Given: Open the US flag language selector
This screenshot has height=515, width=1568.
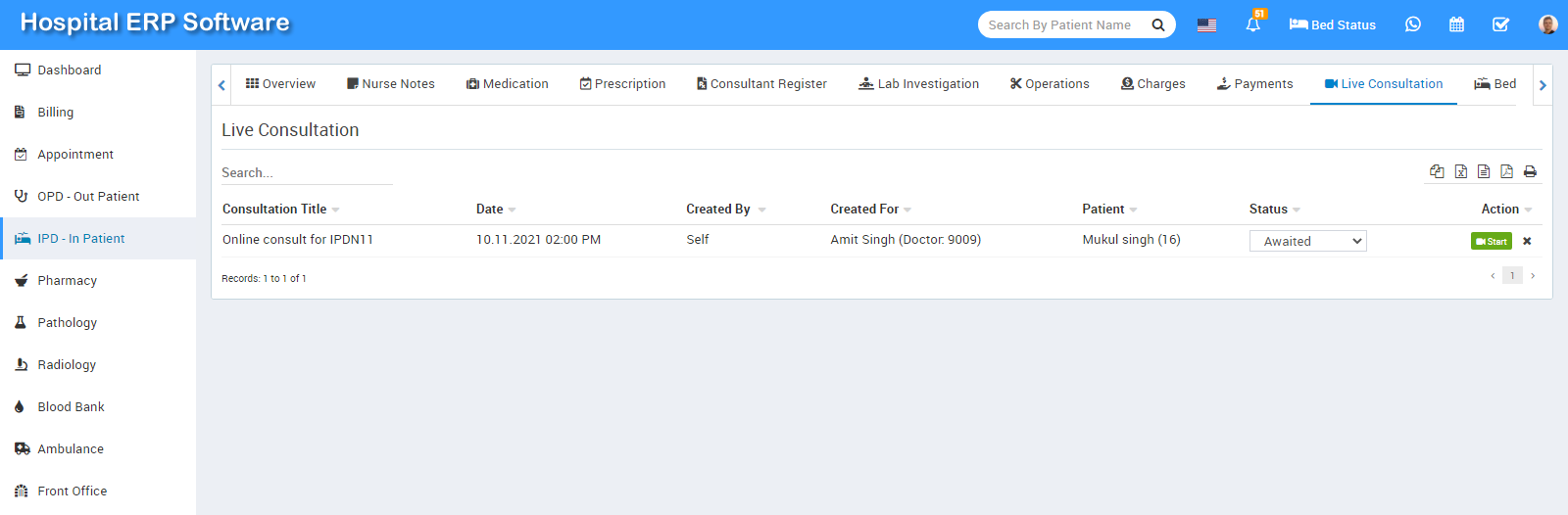Looking at the screenshot, I should tap(1206, 25).
